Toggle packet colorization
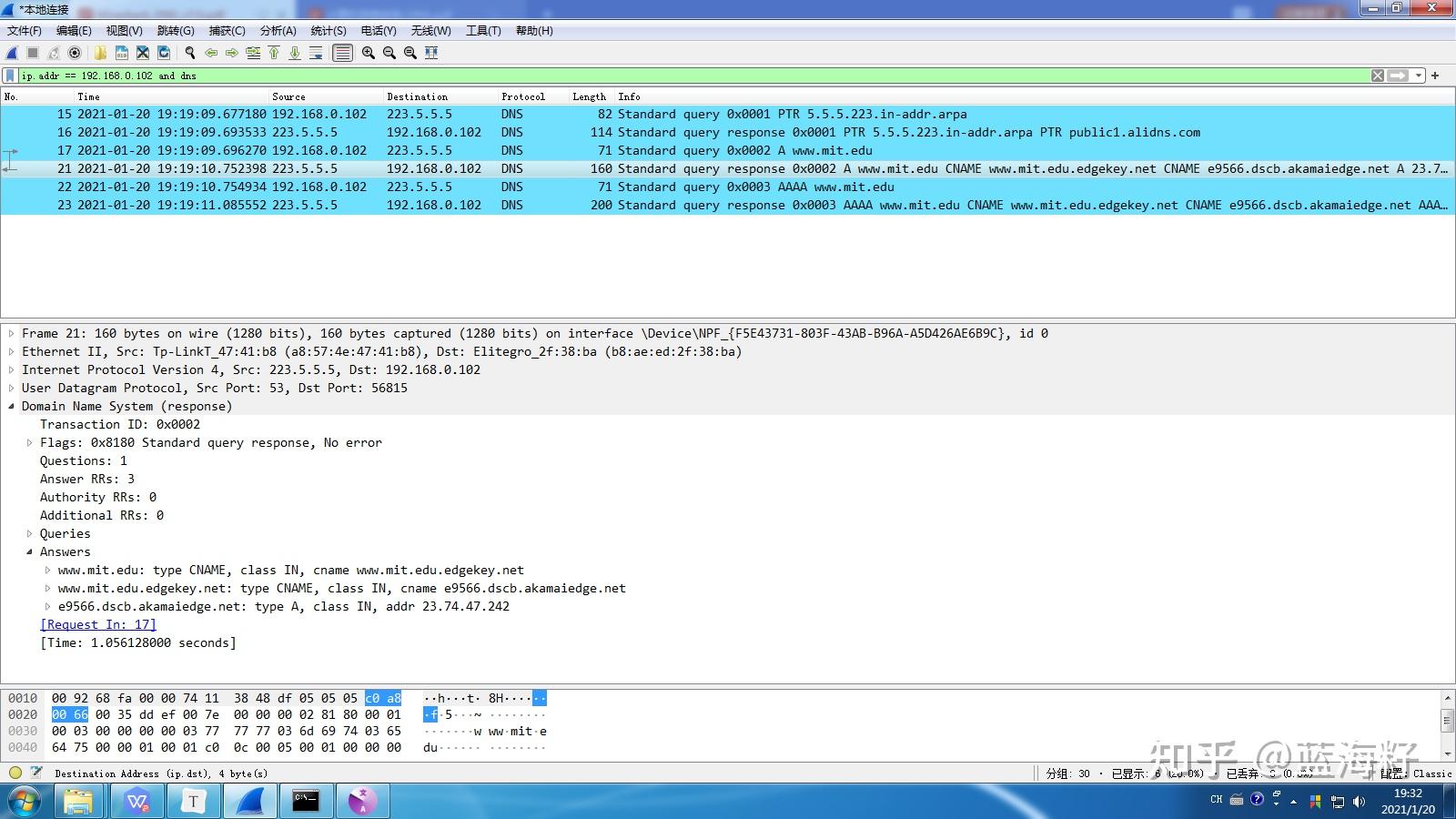Screen dimensions: 1456x819 click(x=342, y=53)
